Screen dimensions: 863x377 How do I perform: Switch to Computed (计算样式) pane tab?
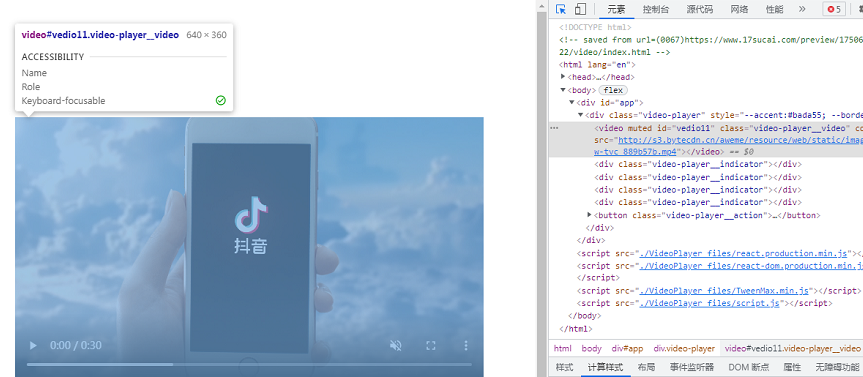coord(605,367)
